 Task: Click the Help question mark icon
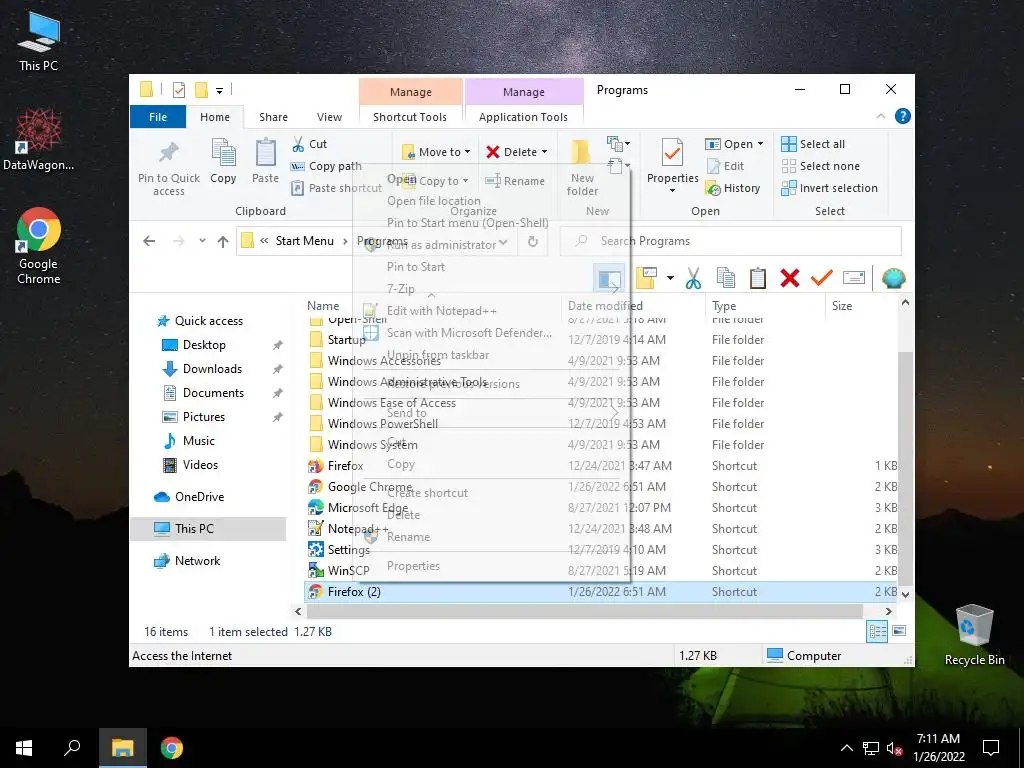[903, 116]
